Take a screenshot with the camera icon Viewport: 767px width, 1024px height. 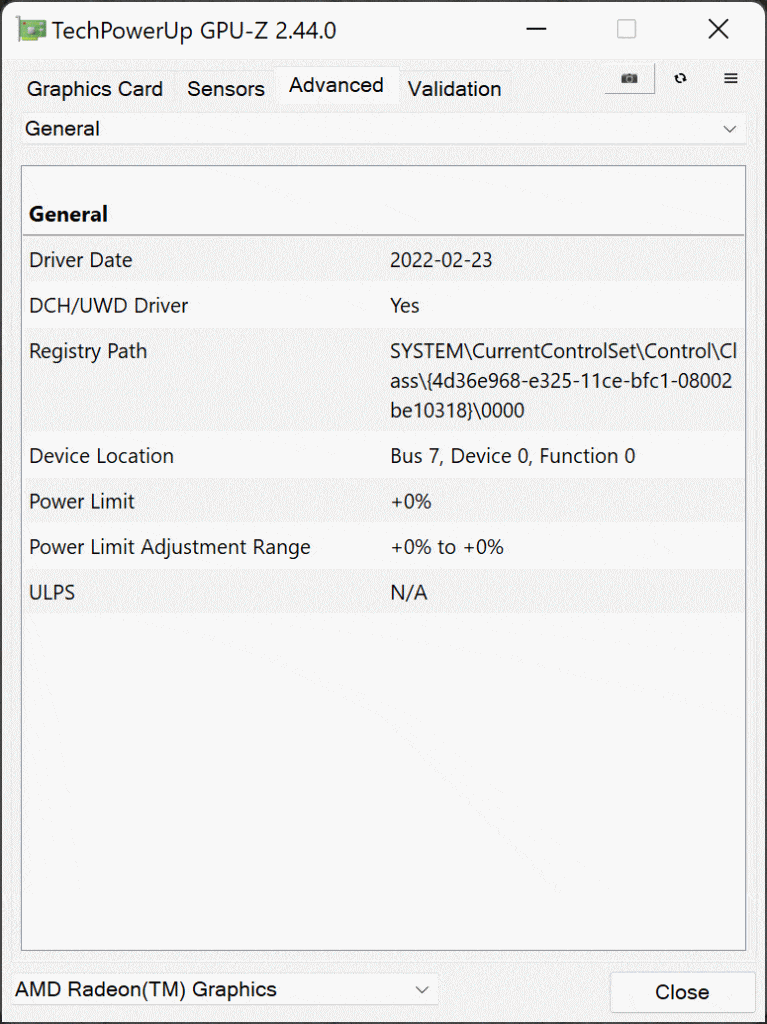629,78
